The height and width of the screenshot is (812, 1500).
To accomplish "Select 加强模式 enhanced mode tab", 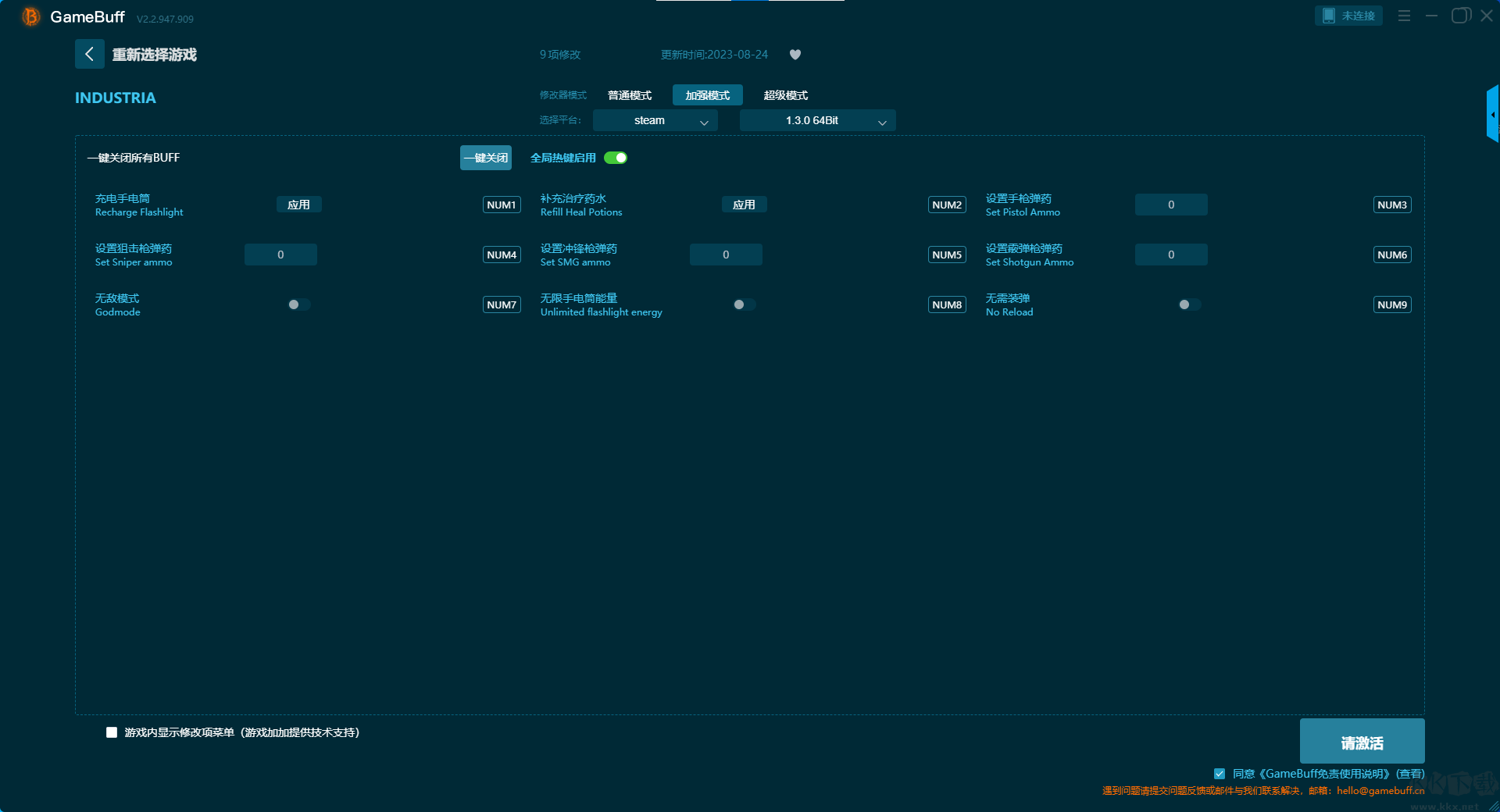I will (x=708, y=95).
